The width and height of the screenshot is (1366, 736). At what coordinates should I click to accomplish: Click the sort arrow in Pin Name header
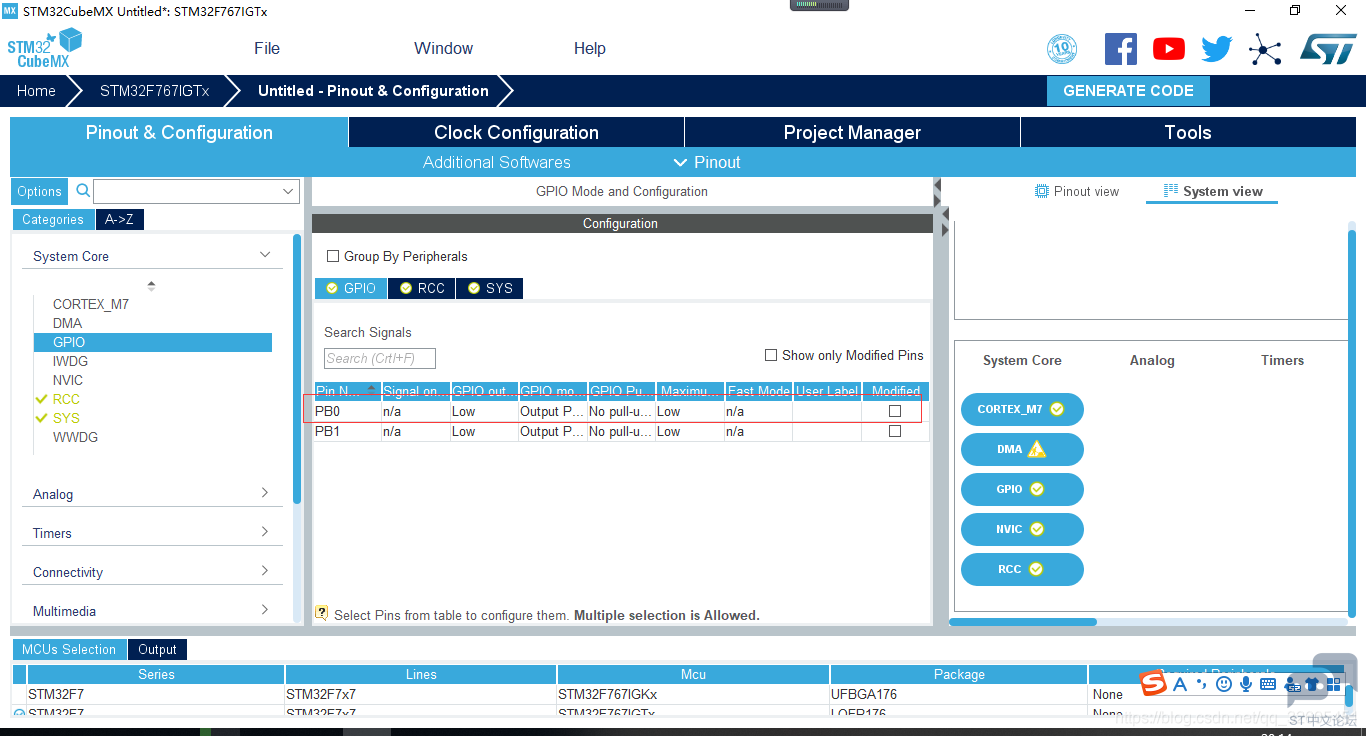click(372, 388)
